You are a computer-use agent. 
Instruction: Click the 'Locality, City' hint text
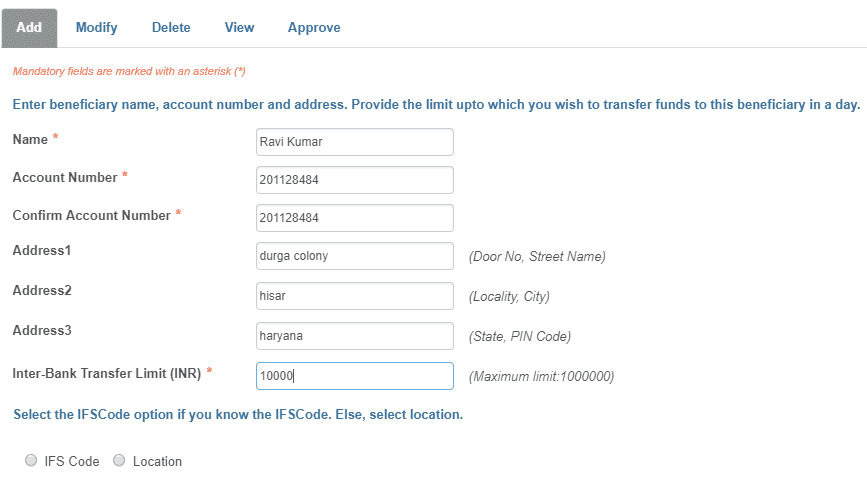tap(509, 297)
